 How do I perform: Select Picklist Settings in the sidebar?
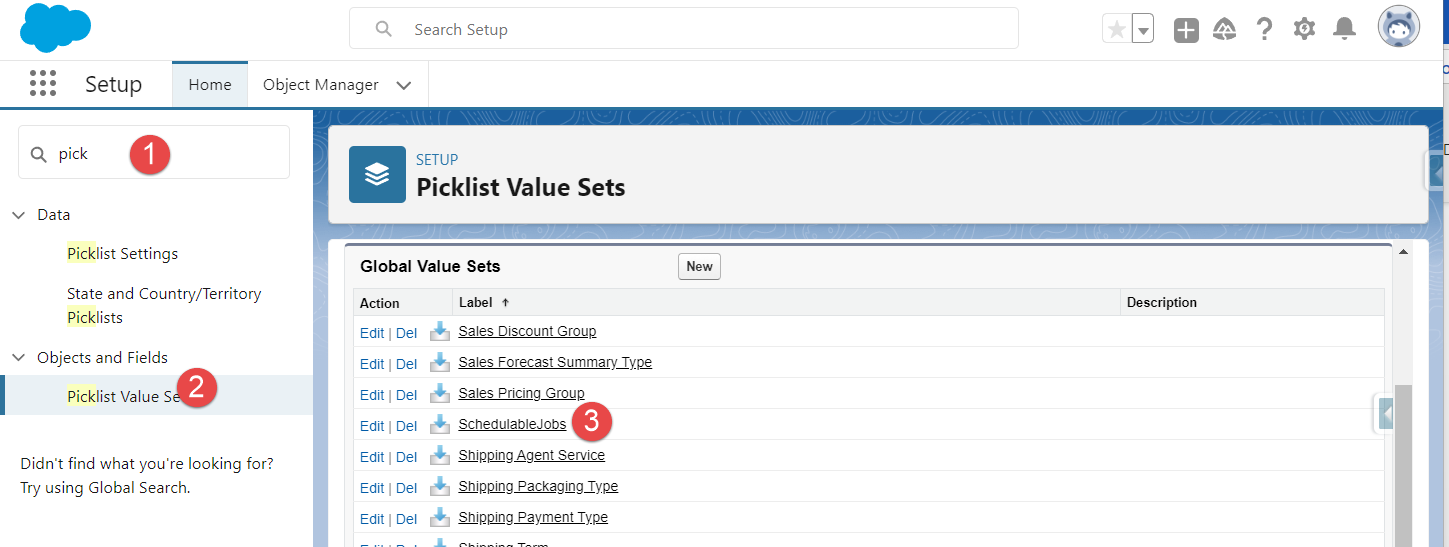coord(122,253)
